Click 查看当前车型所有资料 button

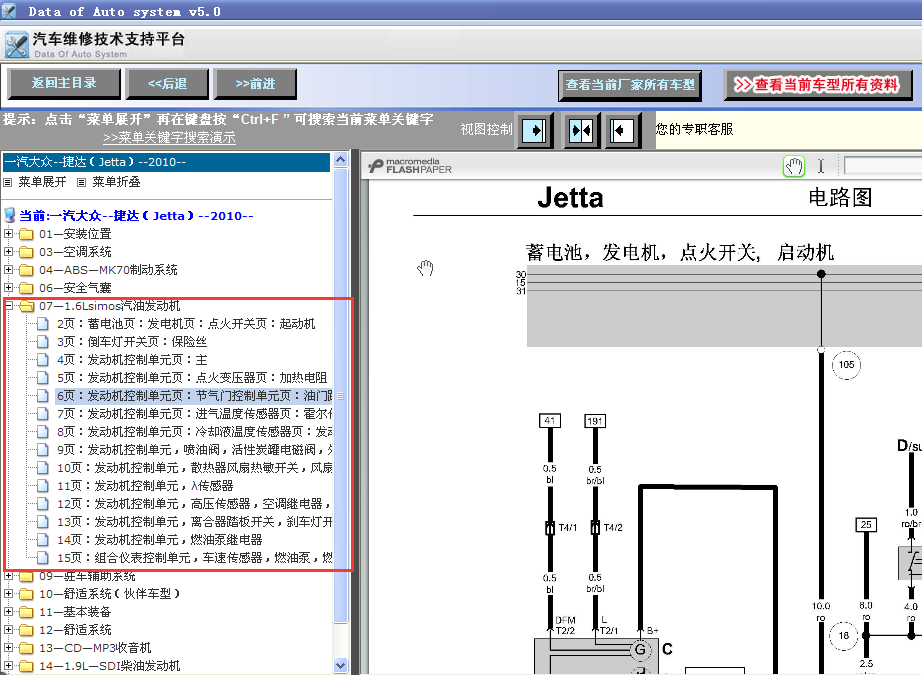tap(818, 85)
